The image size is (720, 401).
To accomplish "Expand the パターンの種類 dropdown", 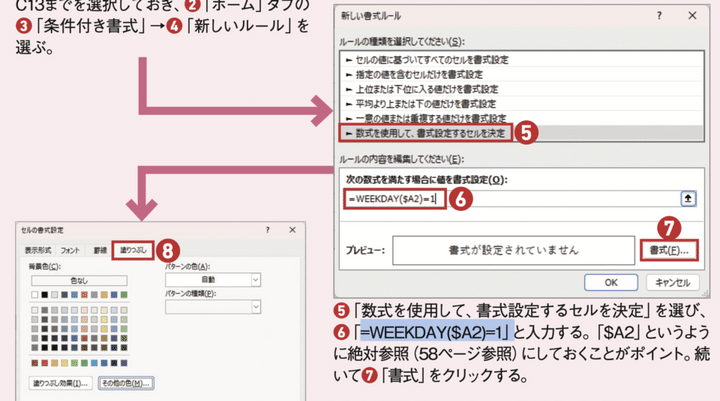I will [212, 306].
